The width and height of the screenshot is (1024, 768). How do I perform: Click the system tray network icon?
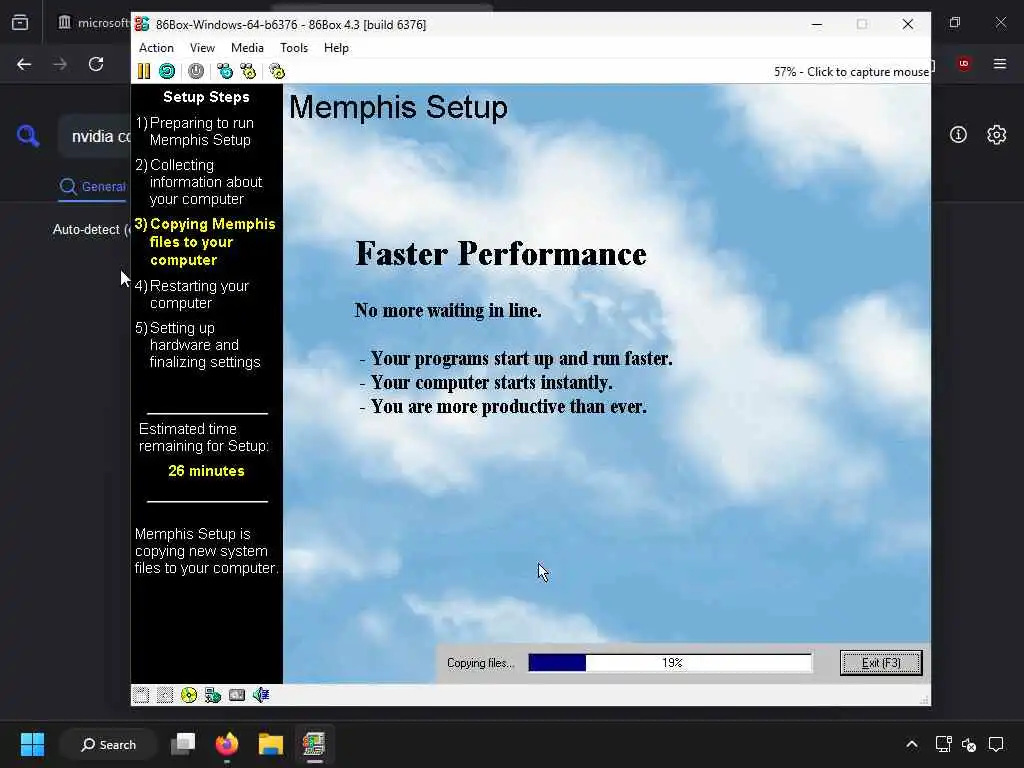943,744
